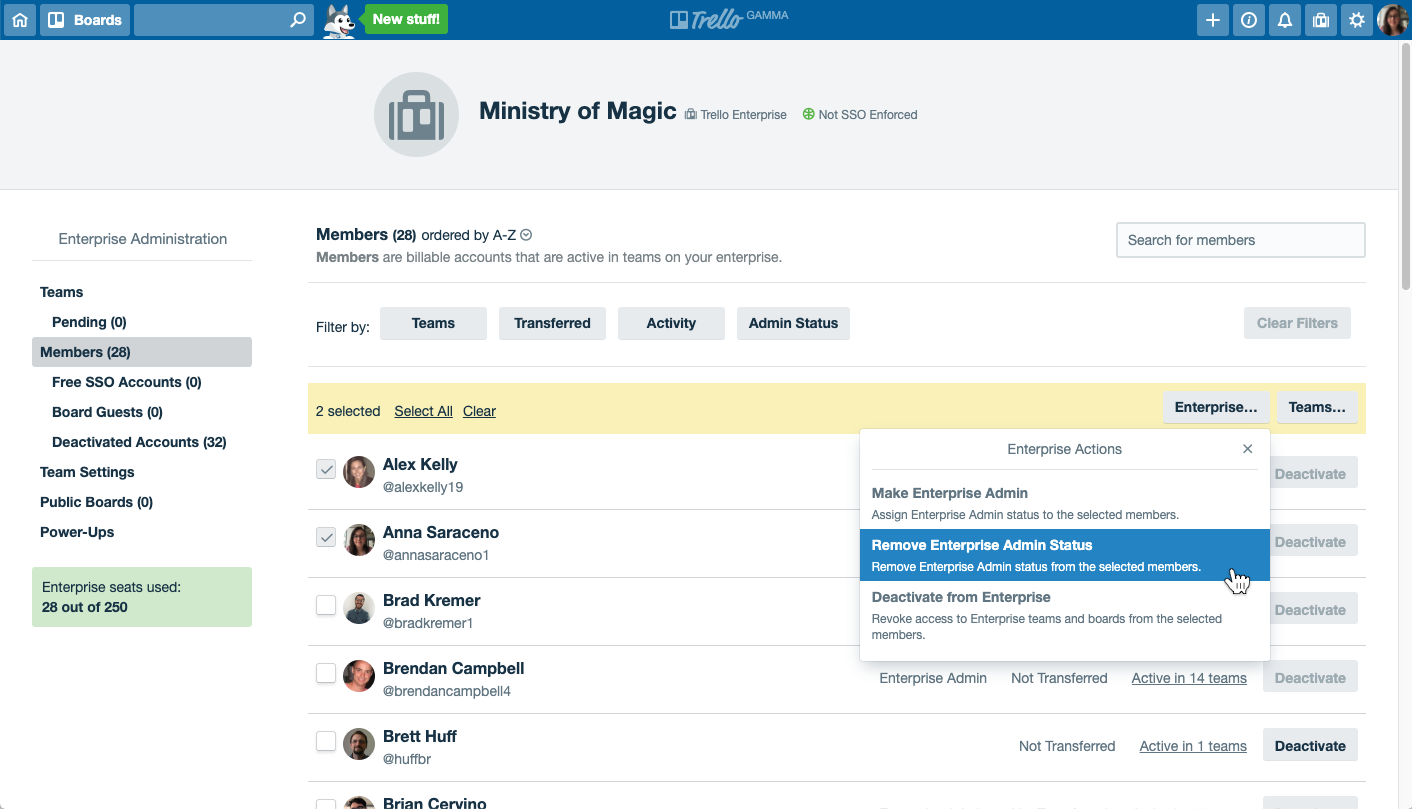Toggle the Enterprise... bulk actions dropdown
Image resolution: width=1412 pixels, height=809 pixels.
point(1216,407)
